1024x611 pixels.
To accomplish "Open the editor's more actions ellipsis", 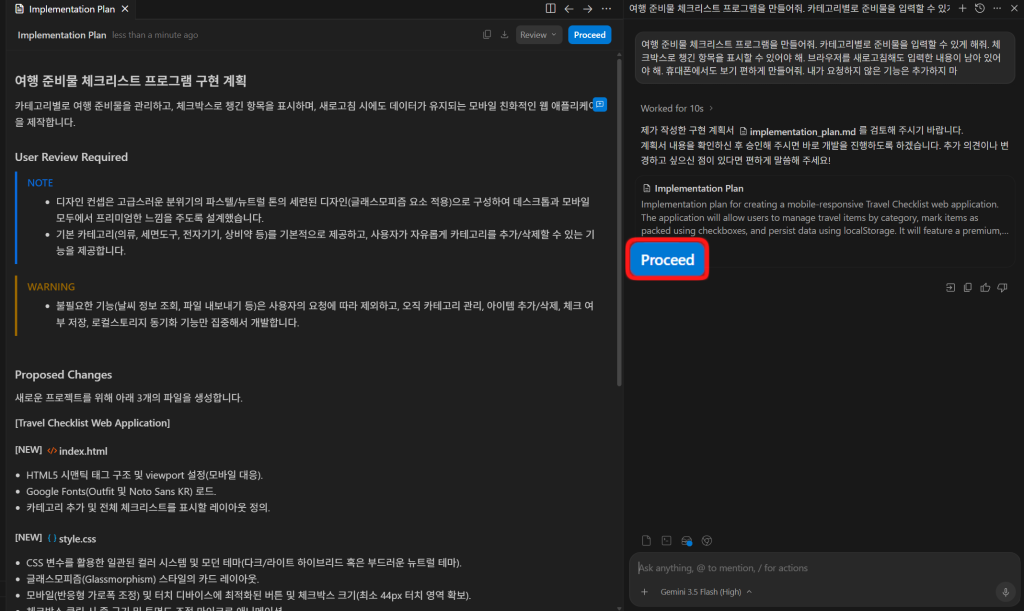I will pyautogui.click(x=607, y=8).
